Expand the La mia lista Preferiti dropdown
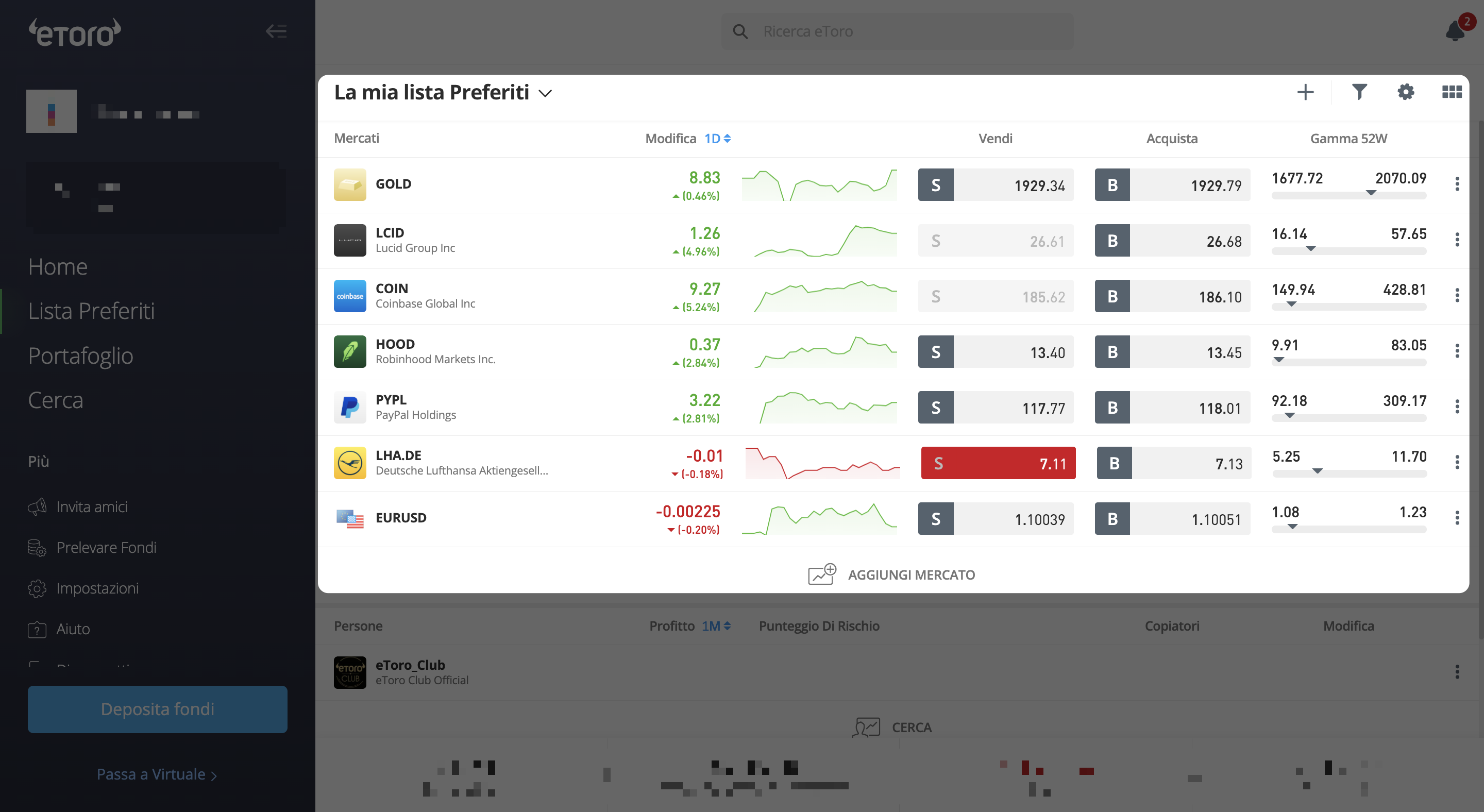This screenshot has height=812, width=1484. (x=545, y=93)
